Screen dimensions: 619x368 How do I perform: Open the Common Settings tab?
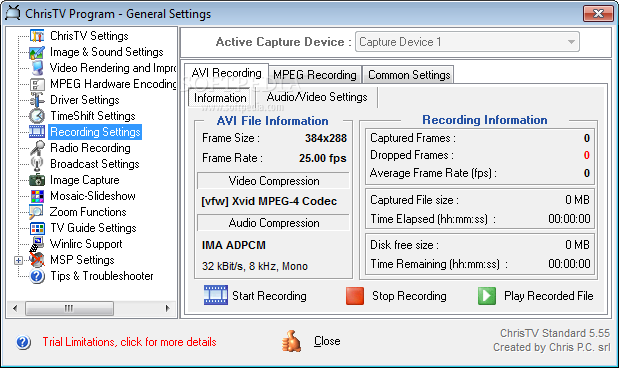[x=409, y=75]
